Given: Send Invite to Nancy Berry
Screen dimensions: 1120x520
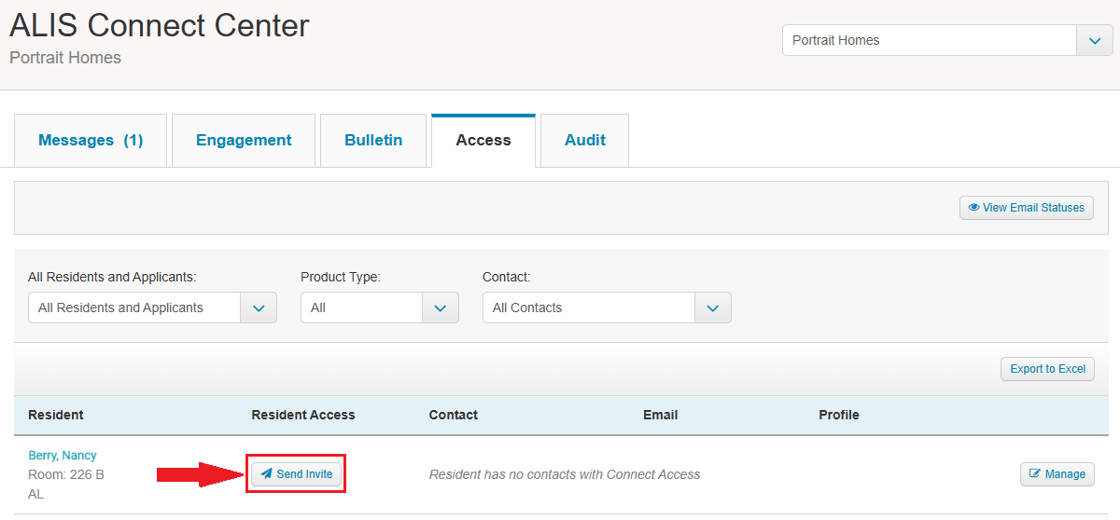Looking at the screenshot, I should 296,474.
